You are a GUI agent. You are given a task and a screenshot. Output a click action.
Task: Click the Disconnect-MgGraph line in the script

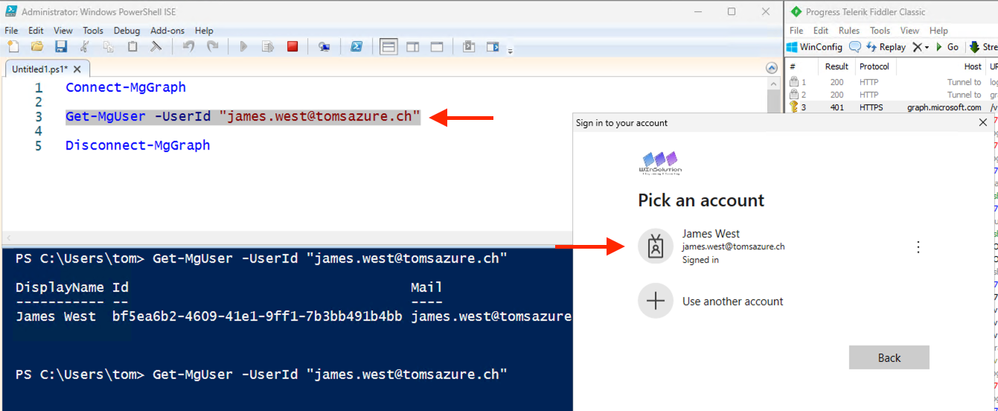pyautogui.click(x=137, y=146)
